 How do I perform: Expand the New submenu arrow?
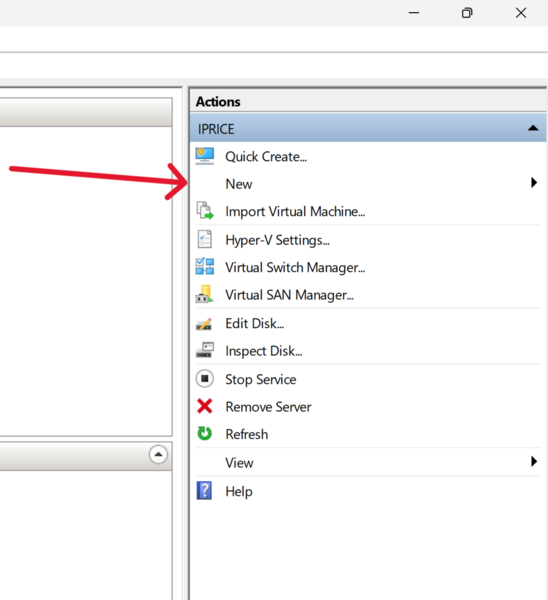pyautogui.click(x=534, y=183)
